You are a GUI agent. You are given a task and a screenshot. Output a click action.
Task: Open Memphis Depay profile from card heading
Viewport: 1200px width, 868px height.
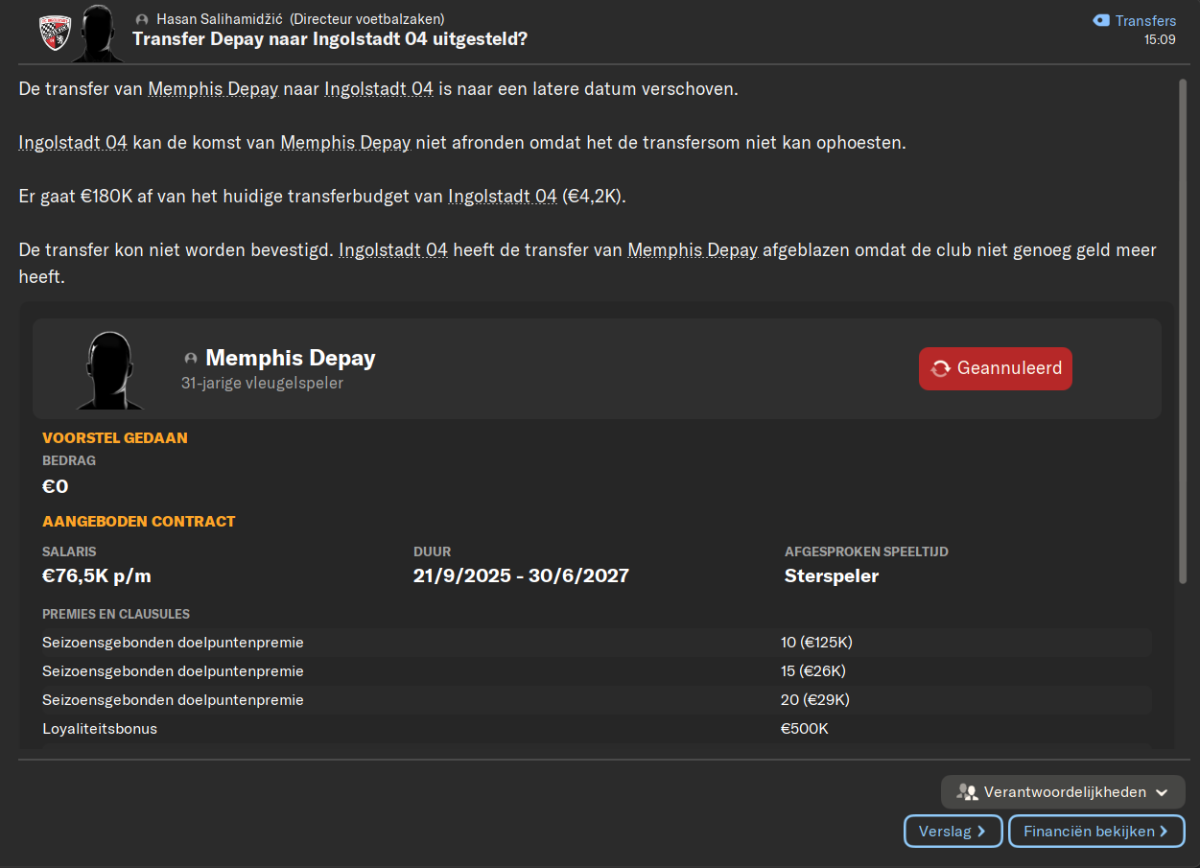[x=290, y=358]
